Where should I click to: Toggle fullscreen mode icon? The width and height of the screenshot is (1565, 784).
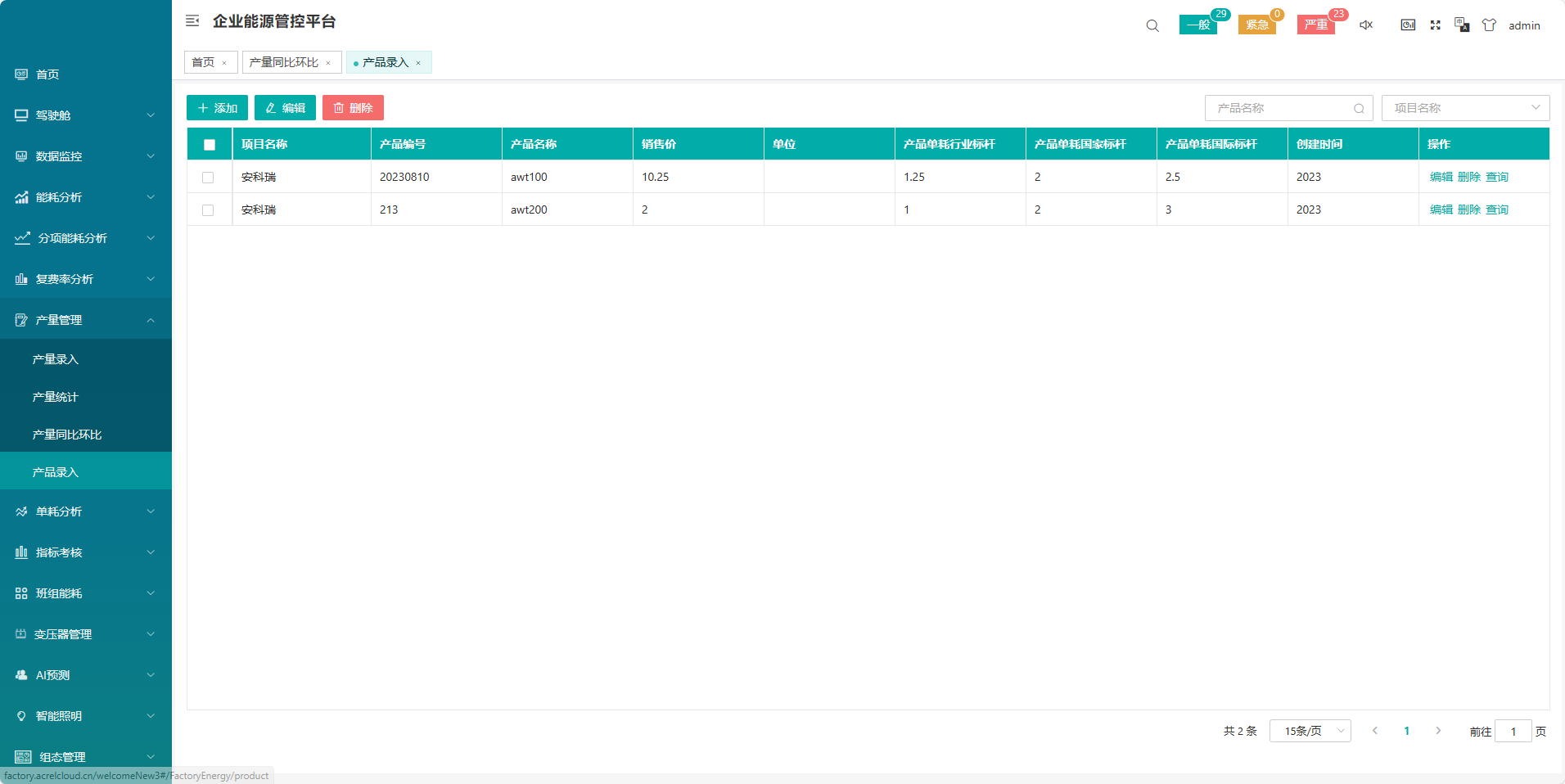pos(1435,25)
